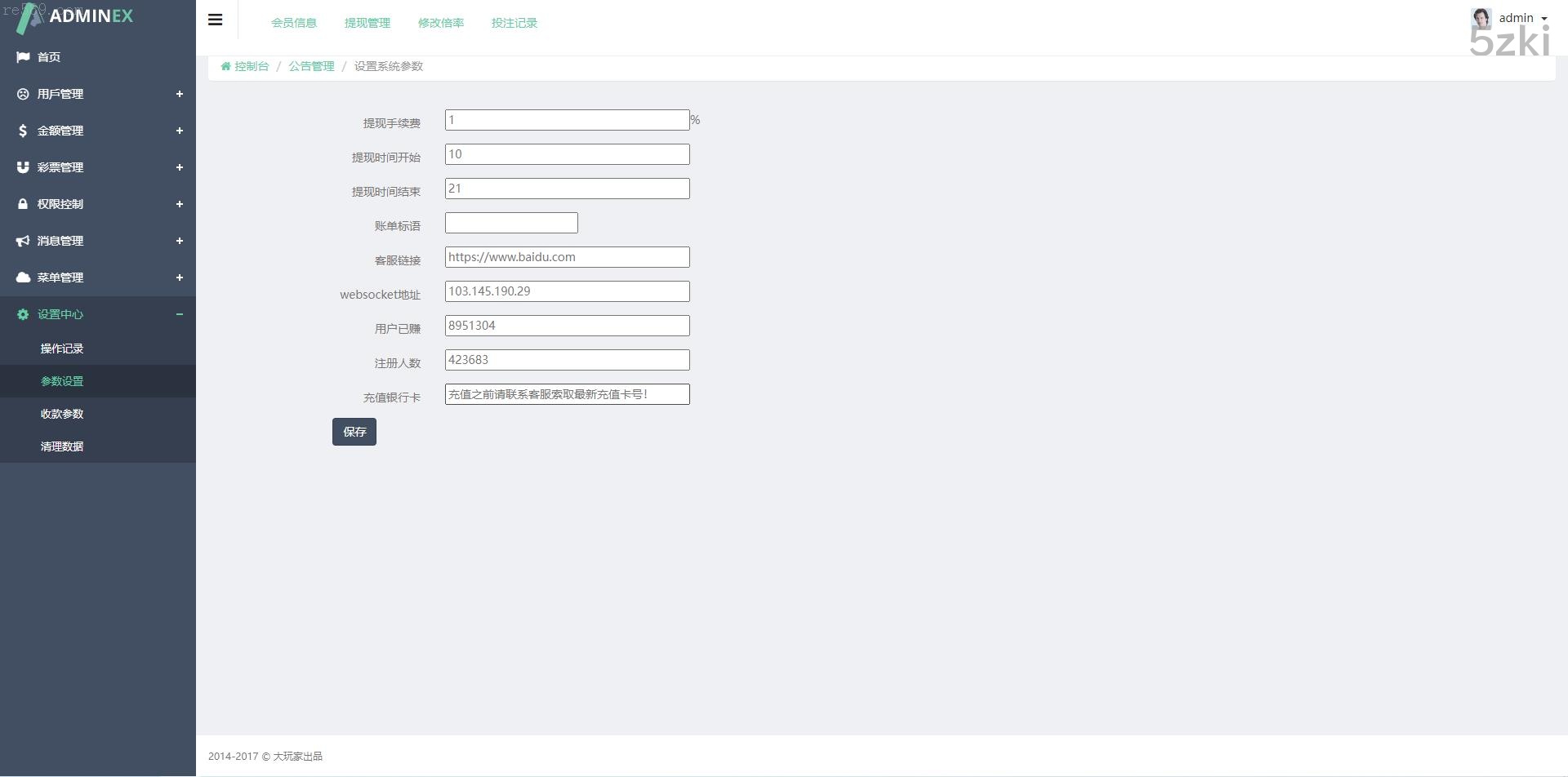Collapse 设置中心 using the minus sign
The width and height of the screenshot is (1568, 777).
[x=180, y=314]
